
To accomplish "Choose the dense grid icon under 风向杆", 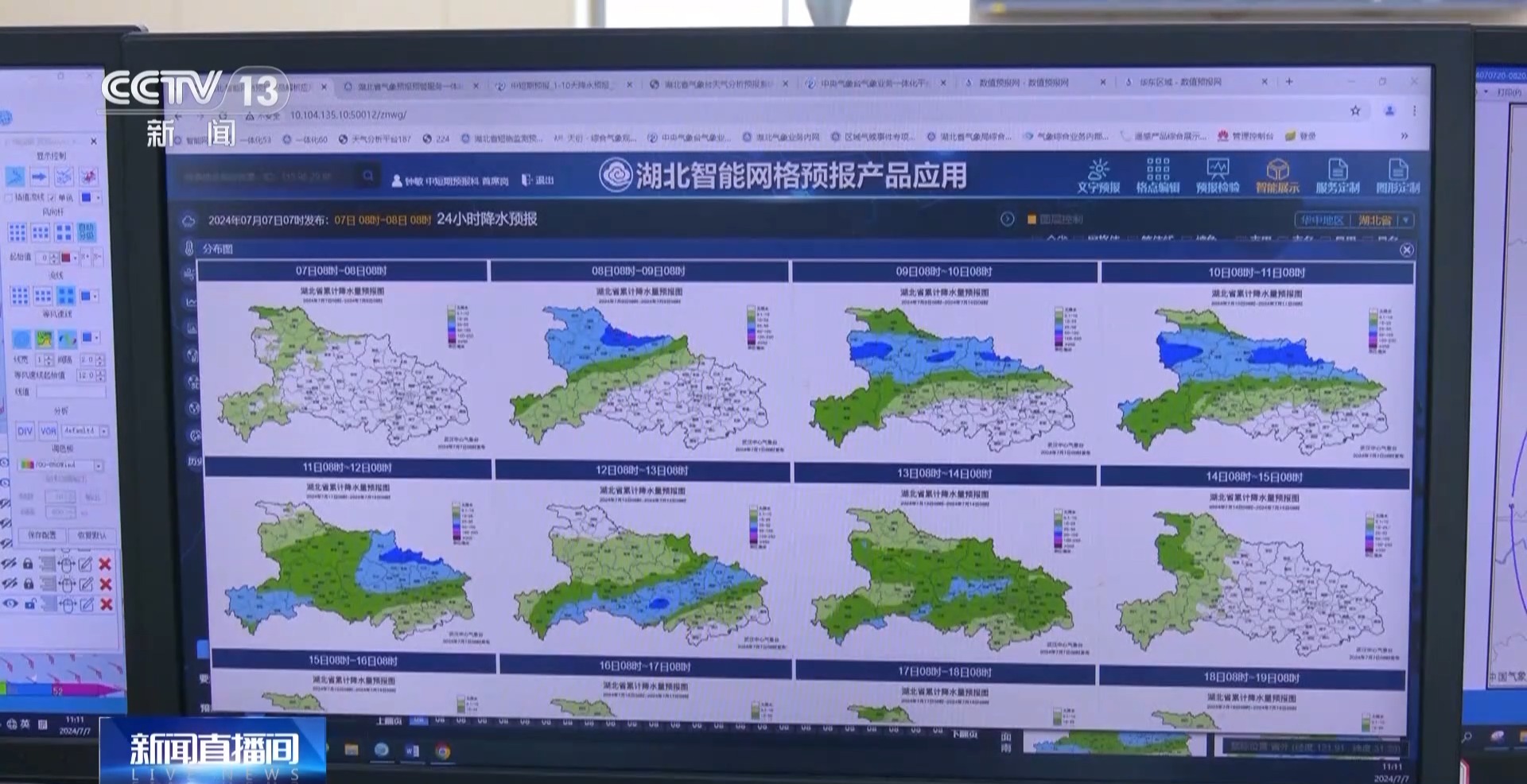I will coord(17,232).
